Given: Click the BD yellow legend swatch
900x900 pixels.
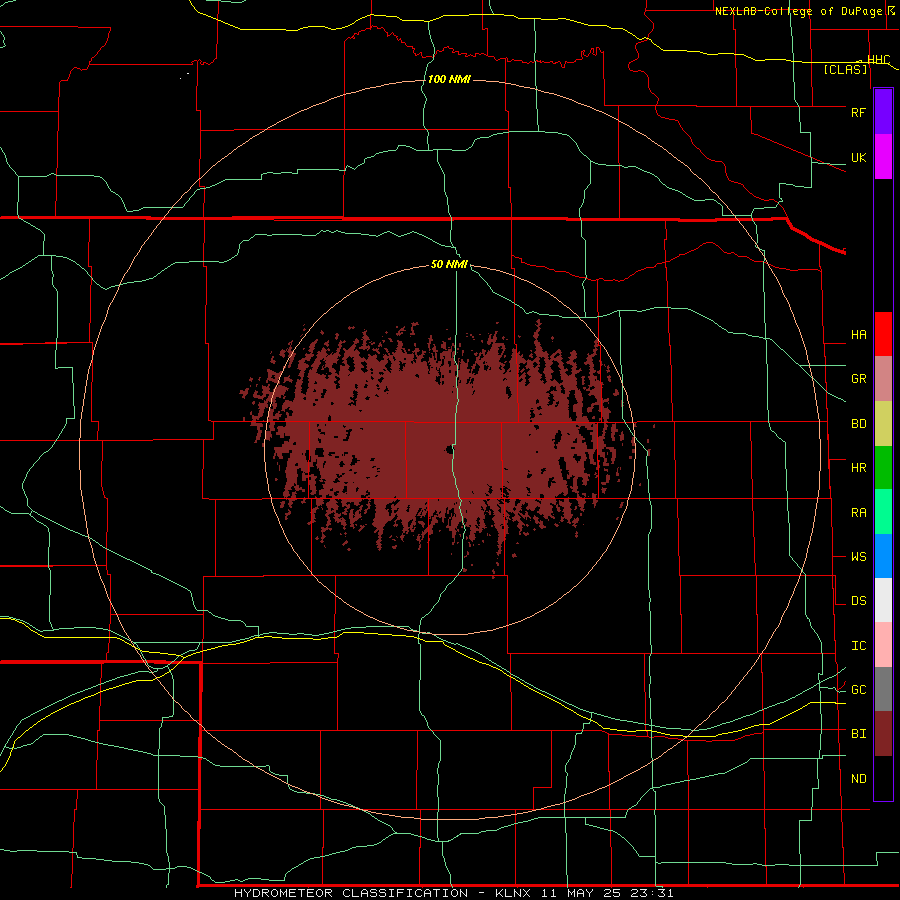Looking at the screenshot, I should [883, 424].
